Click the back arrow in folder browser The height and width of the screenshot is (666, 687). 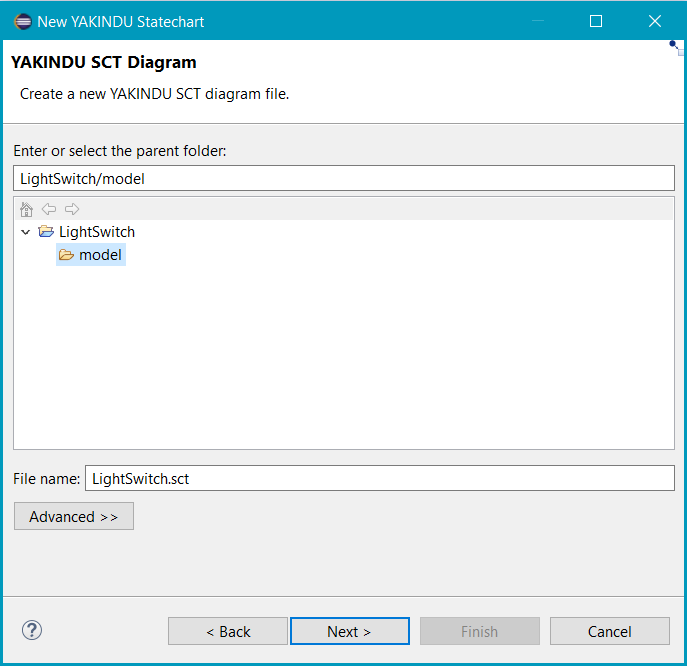[x=49, y=209]
